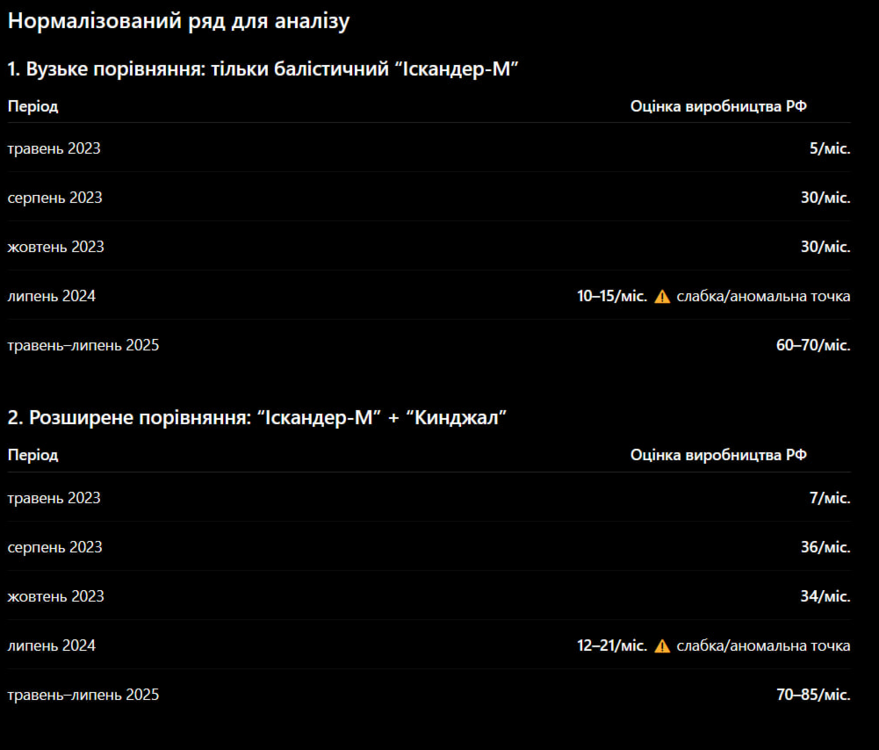Viewport: 879px width, 750px height.
Task: Select the 5/міс. value for травень 2023
Action: tap(830, 149)
